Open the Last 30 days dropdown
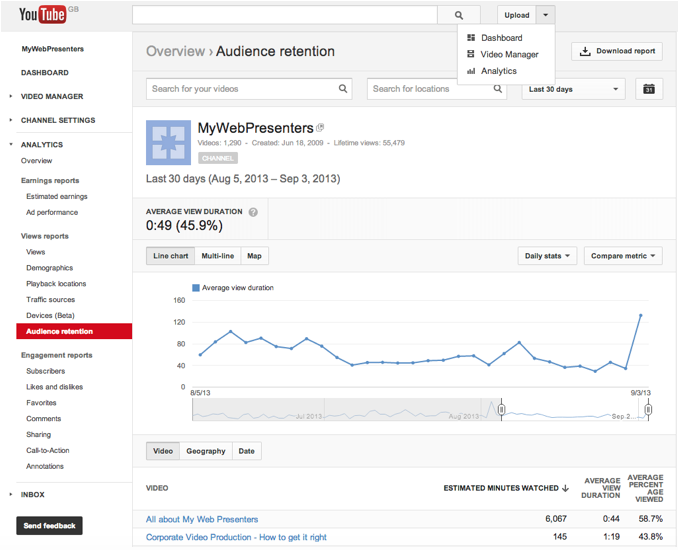Viewport: 678px width, 550px height. (x=573, y=89)
